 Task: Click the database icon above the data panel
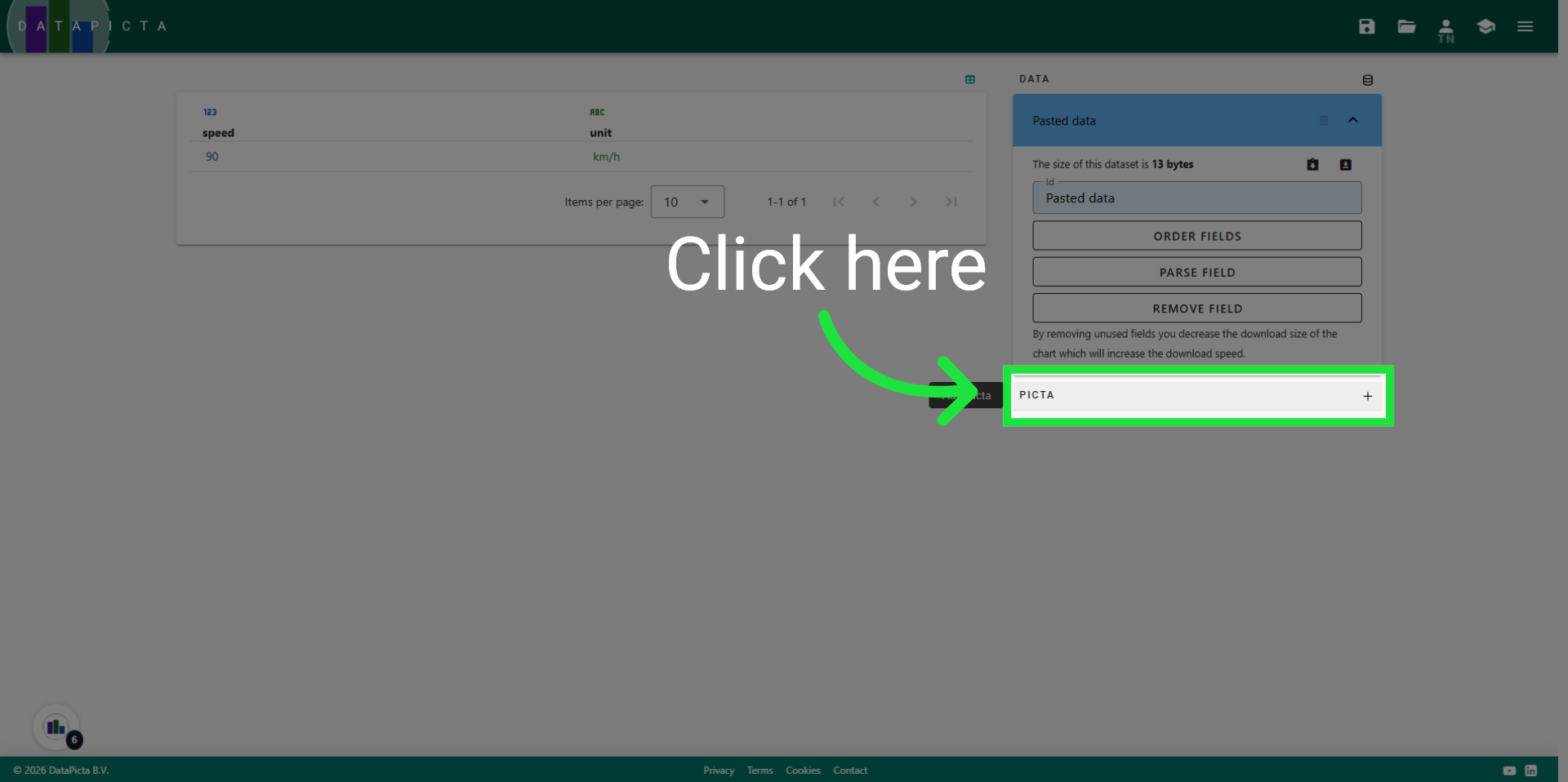(1368, 79)
